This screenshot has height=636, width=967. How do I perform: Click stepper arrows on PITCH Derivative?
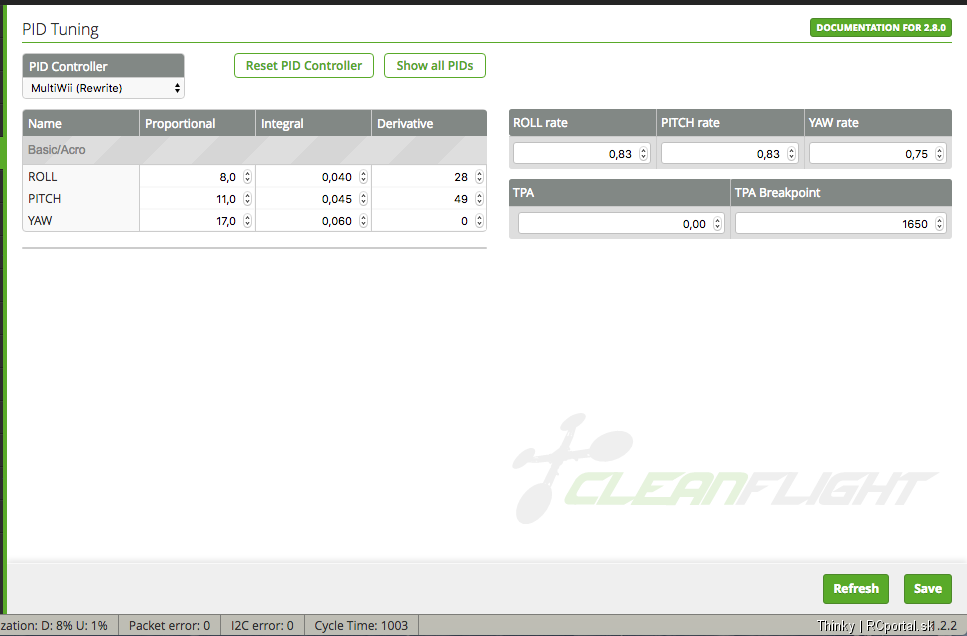point(479,199)
